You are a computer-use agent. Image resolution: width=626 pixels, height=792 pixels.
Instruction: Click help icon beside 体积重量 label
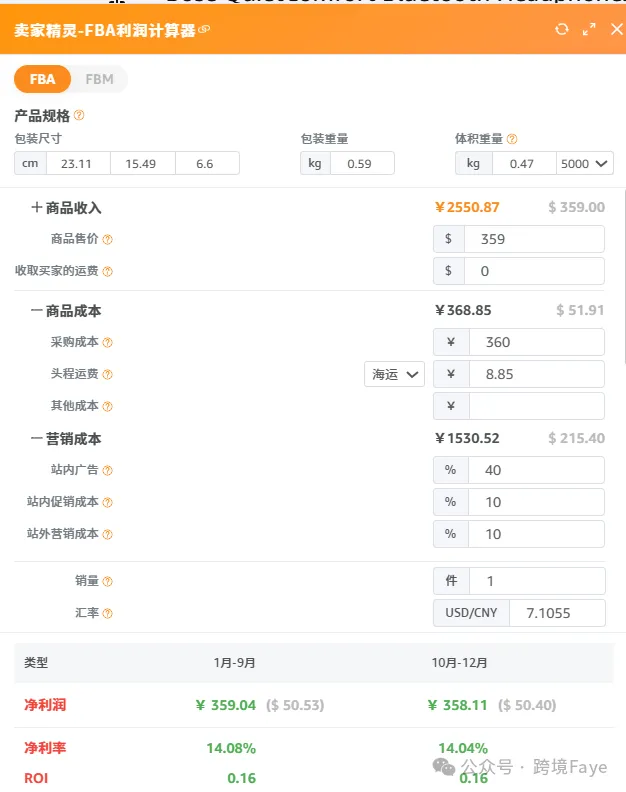512,140
